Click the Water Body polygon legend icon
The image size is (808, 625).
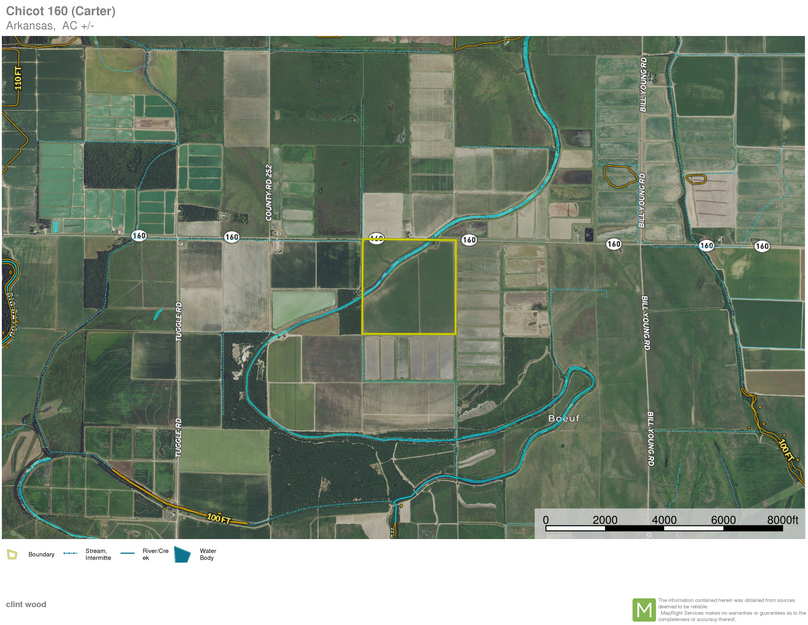pos(183,554)
